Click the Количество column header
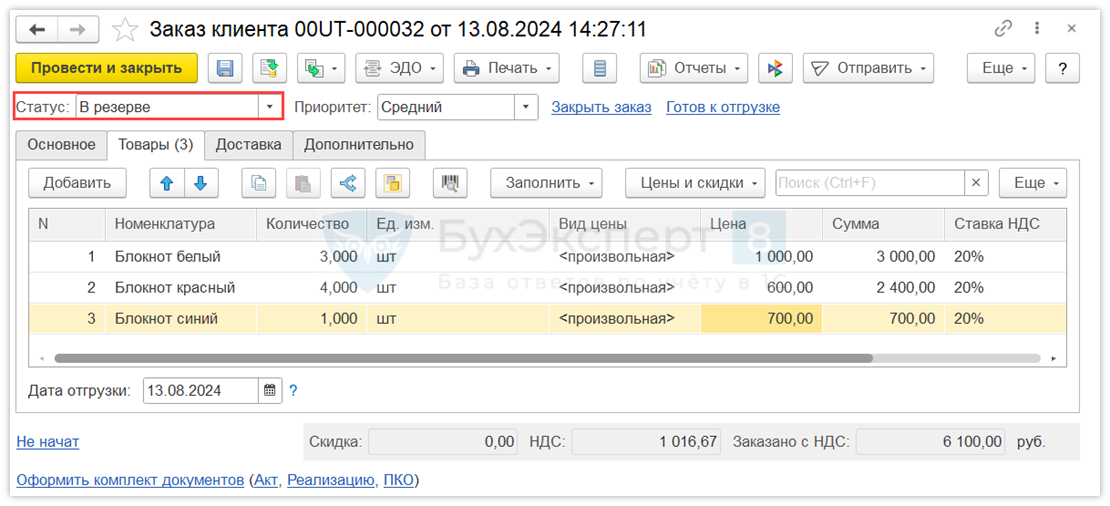Viewport: 1110px width, 506px height. click(x=311, y=224)
